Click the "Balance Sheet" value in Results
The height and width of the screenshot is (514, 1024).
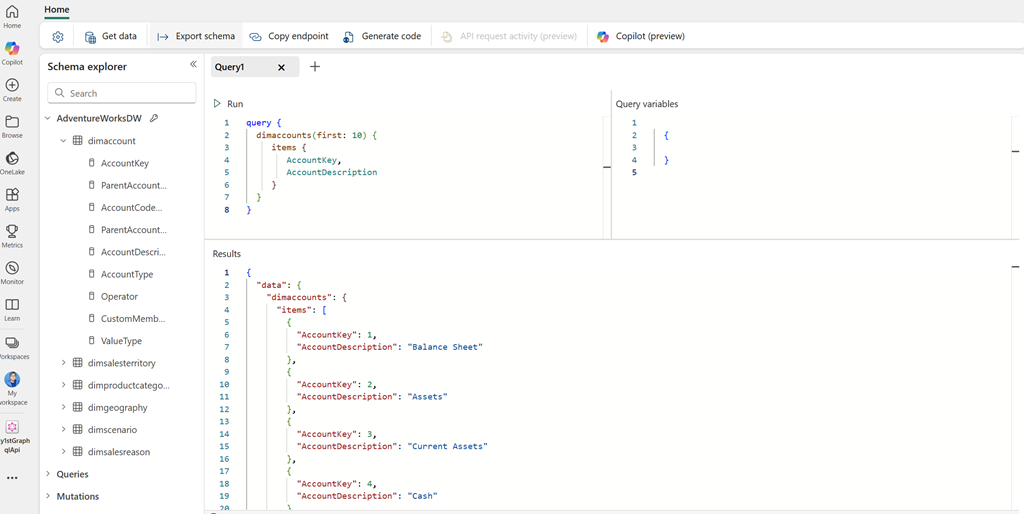point(445,347)
